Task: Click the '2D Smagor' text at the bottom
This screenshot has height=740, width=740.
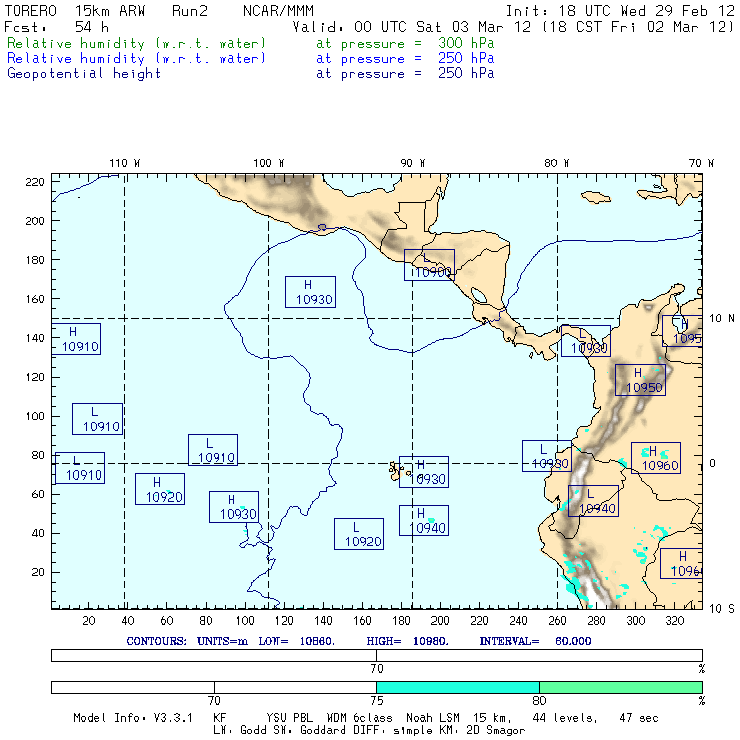Action: click(496, 731)
